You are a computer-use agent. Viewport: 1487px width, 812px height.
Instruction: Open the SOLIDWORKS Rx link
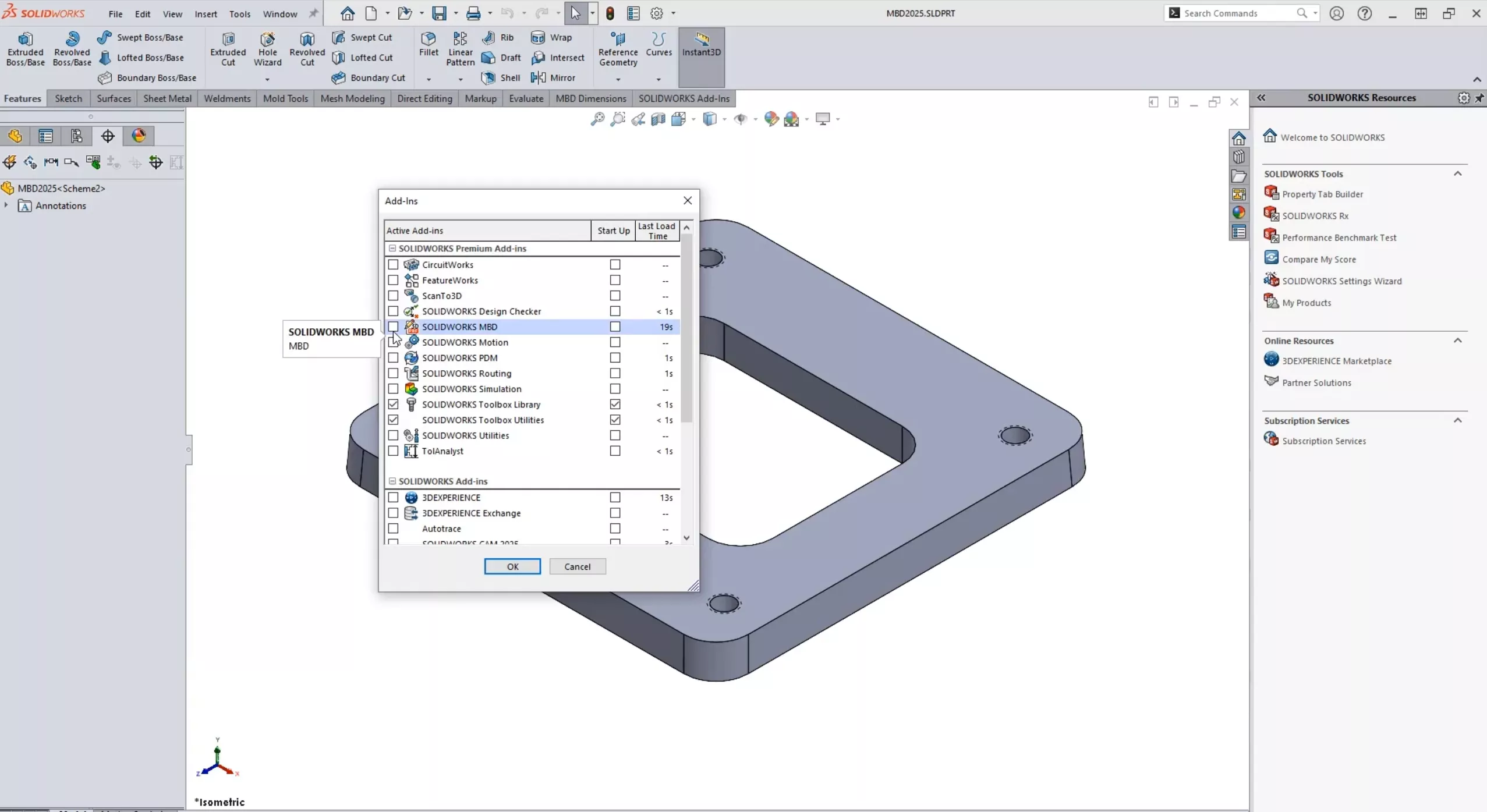pyautogui.click(x=1315, y=215)
